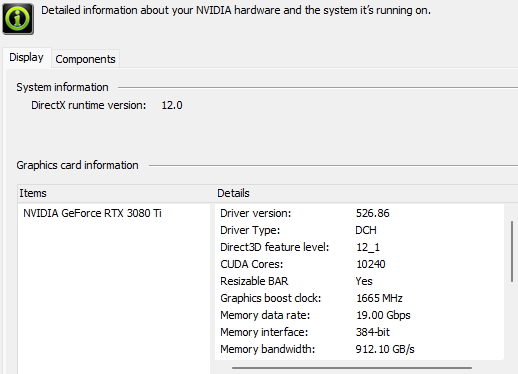Select the Resizable BAR row label
518x374 pixels.
click(x=254, y=281)
